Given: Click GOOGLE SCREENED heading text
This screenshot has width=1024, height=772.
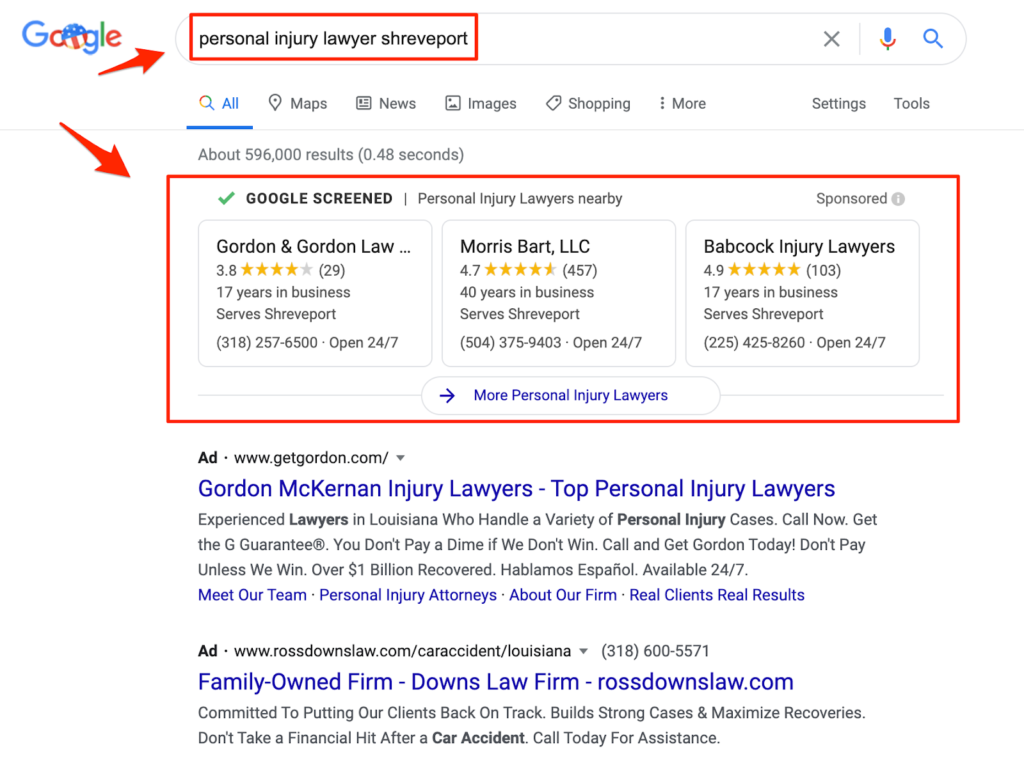Looking at the screenshot, I should click(x=319, y=199).
